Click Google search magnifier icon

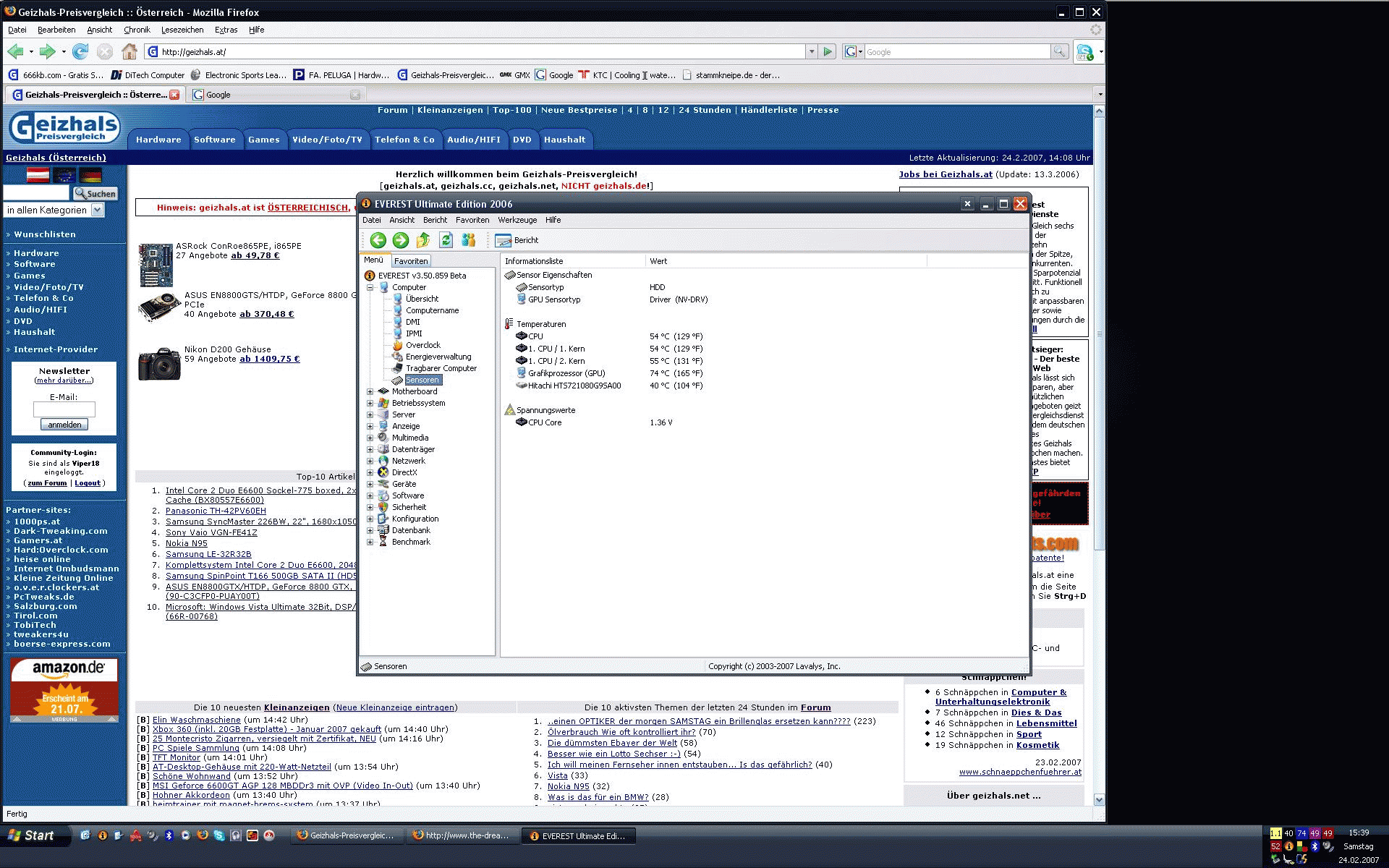pos(1059,51)
